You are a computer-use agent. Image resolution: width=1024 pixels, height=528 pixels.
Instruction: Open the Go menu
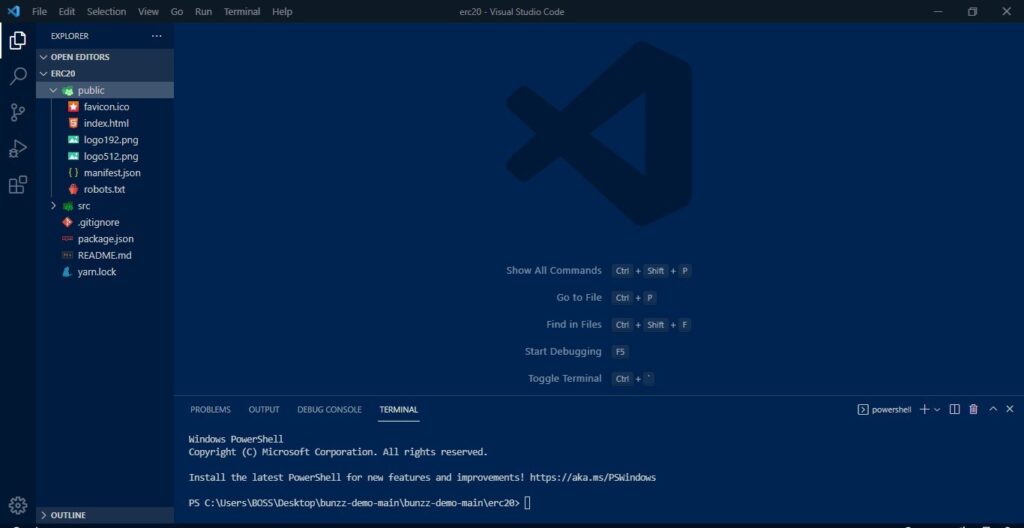point(177,12)
